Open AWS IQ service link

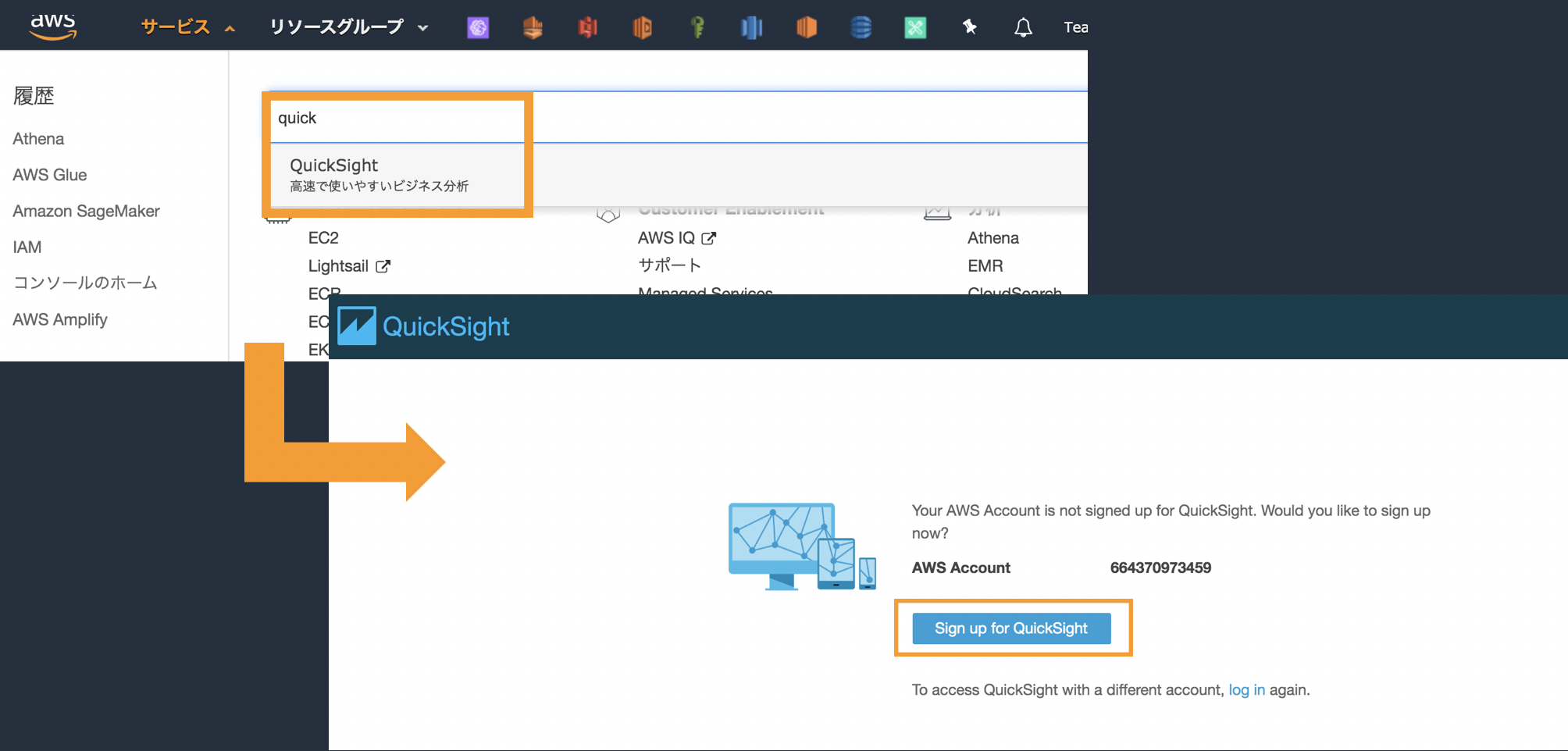pos(666,238)
